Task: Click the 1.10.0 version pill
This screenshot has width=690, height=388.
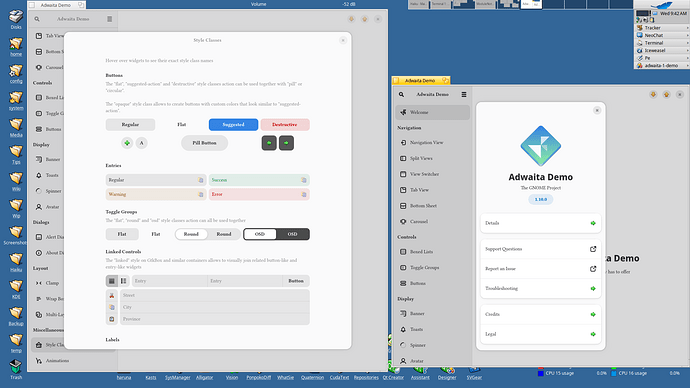Action: 541,199
